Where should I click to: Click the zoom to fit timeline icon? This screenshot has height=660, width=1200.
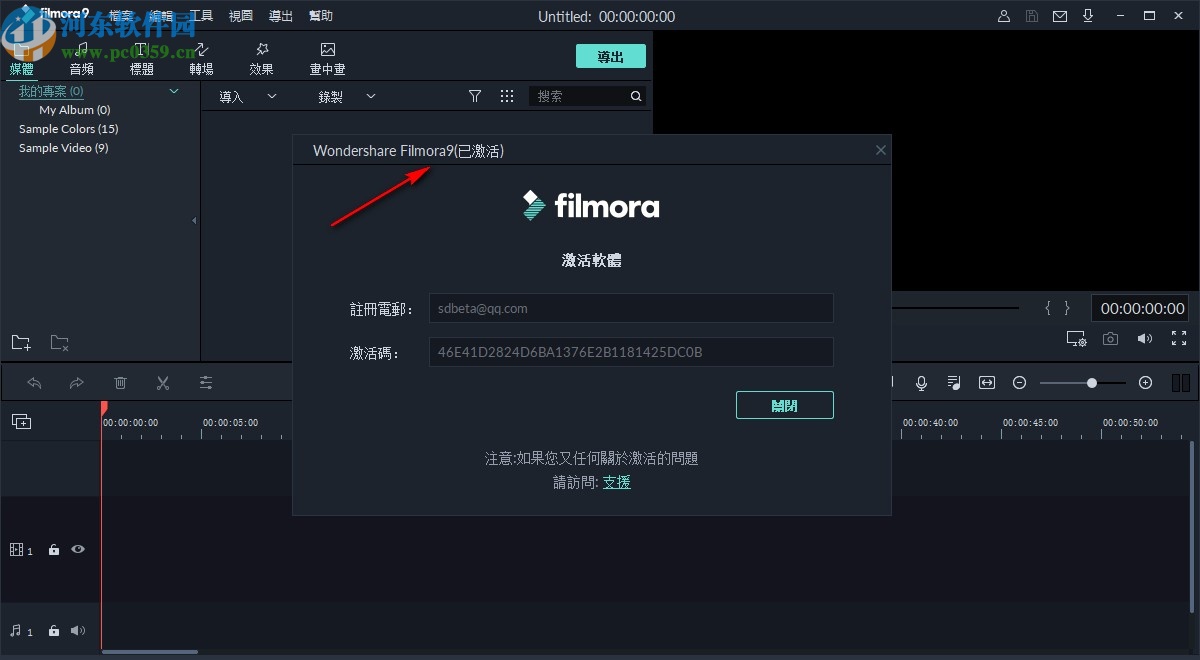coord(987,383)
